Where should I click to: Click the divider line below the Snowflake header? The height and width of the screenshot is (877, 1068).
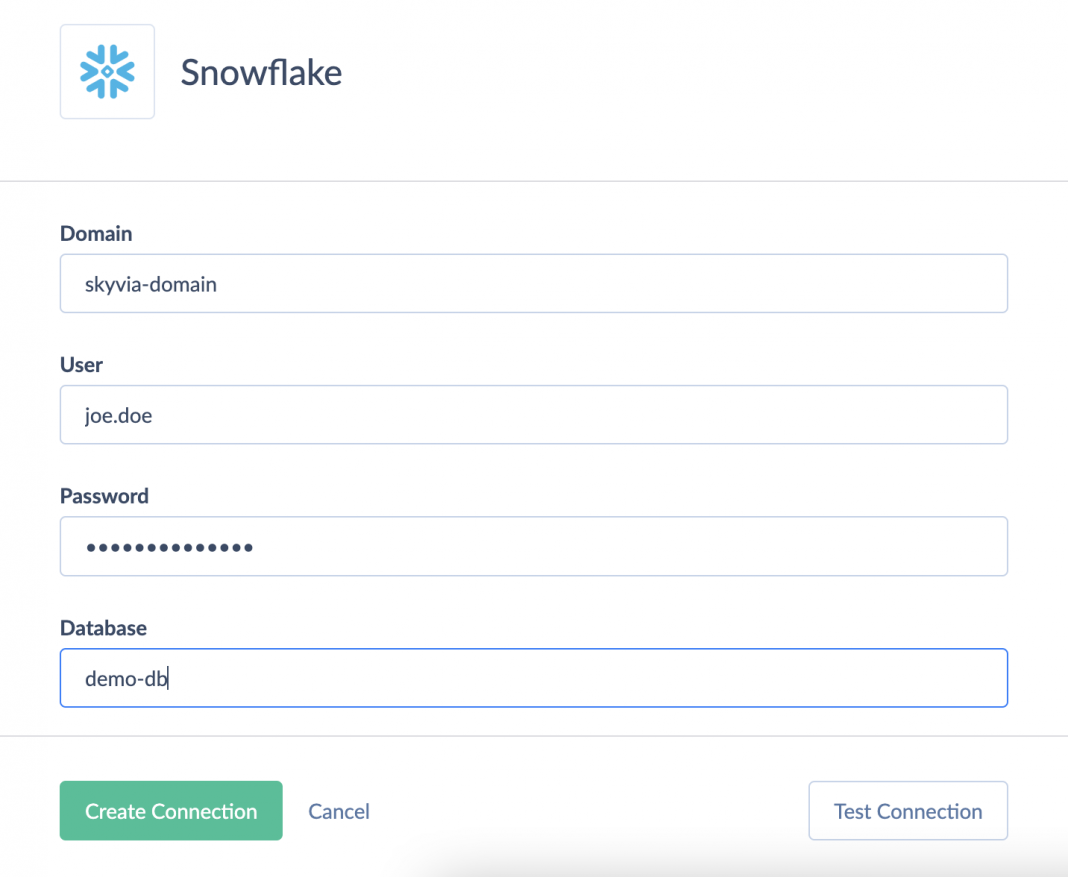coord(534,181)
